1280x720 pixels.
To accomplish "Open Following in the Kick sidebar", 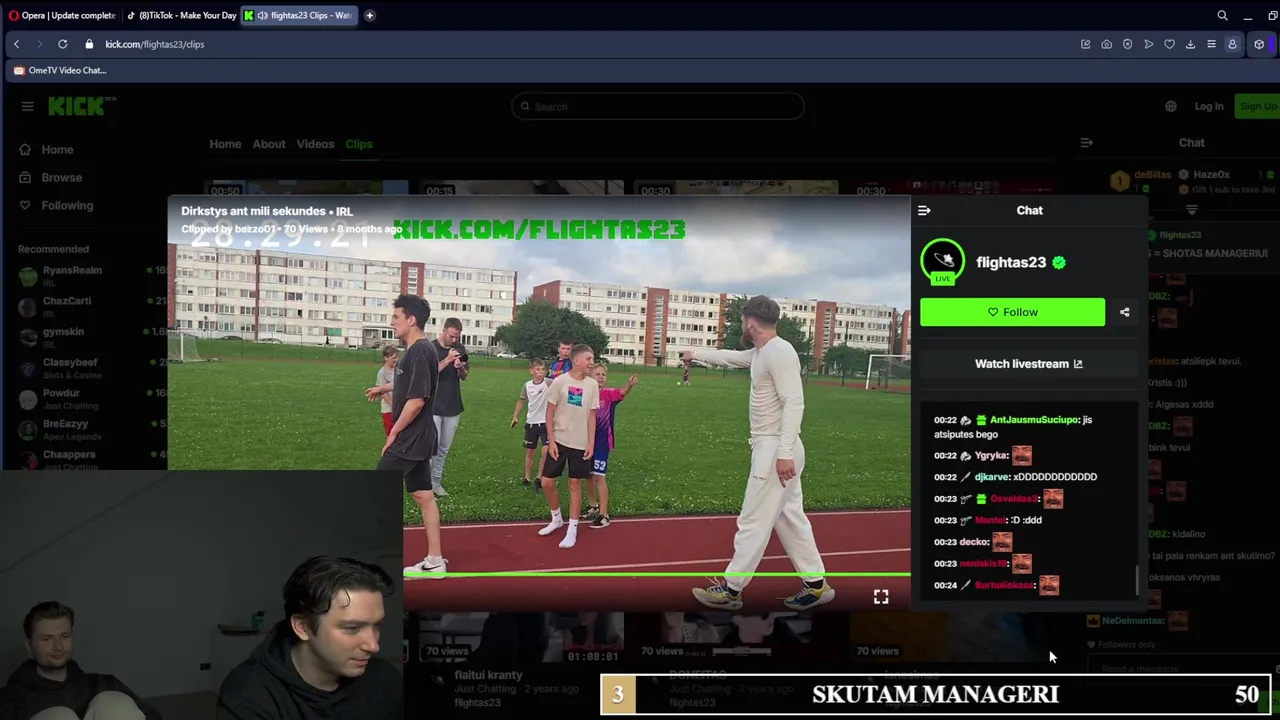I will [x=67, y=206].
